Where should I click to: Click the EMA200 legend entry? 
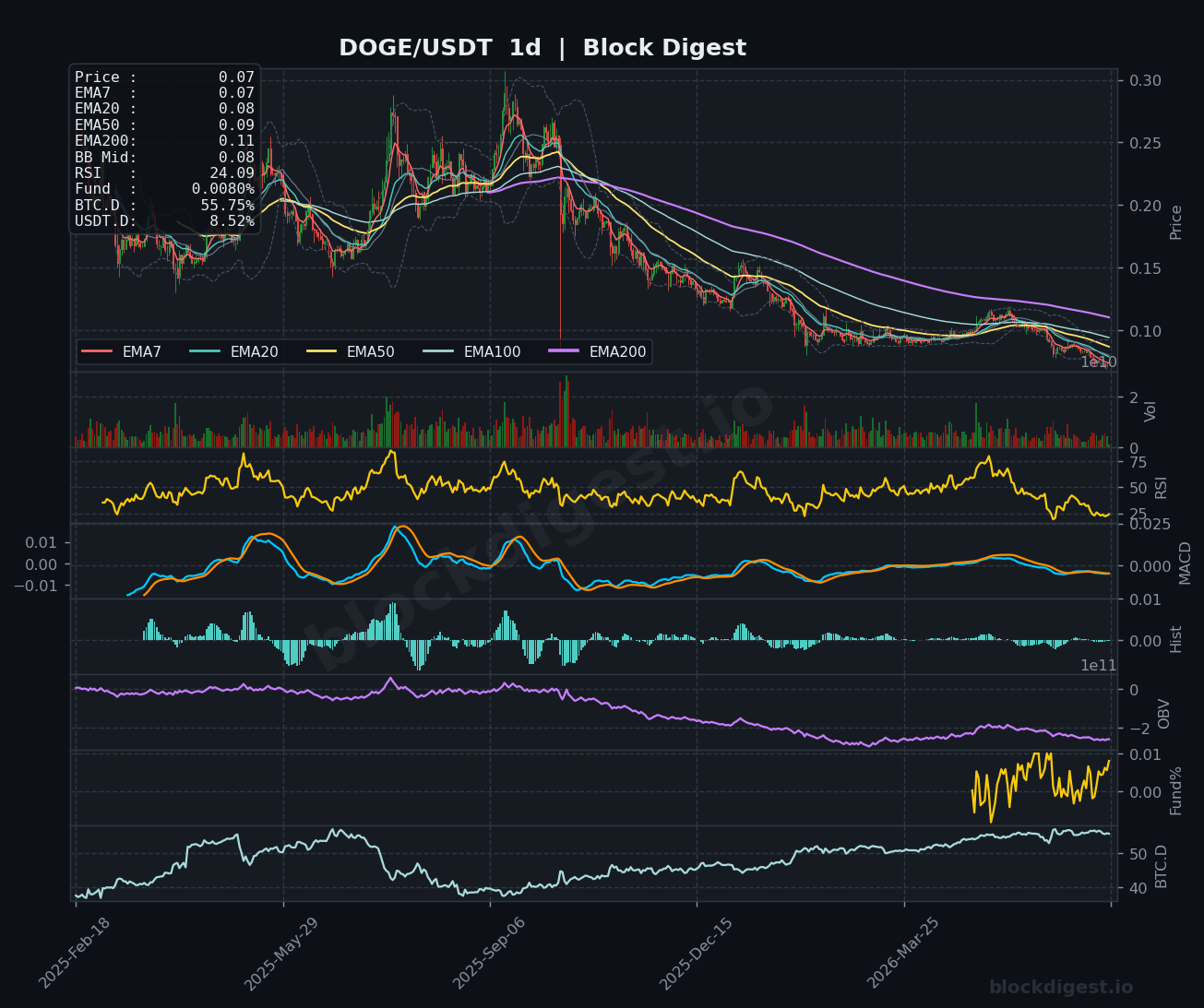click(597, 351)
